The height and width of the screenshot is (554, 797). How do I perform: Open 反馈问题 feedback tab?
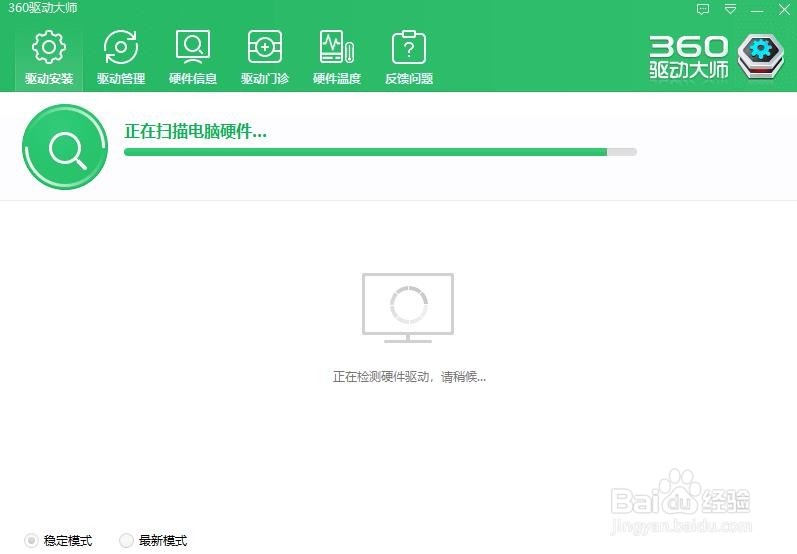[x=409, y=57]
